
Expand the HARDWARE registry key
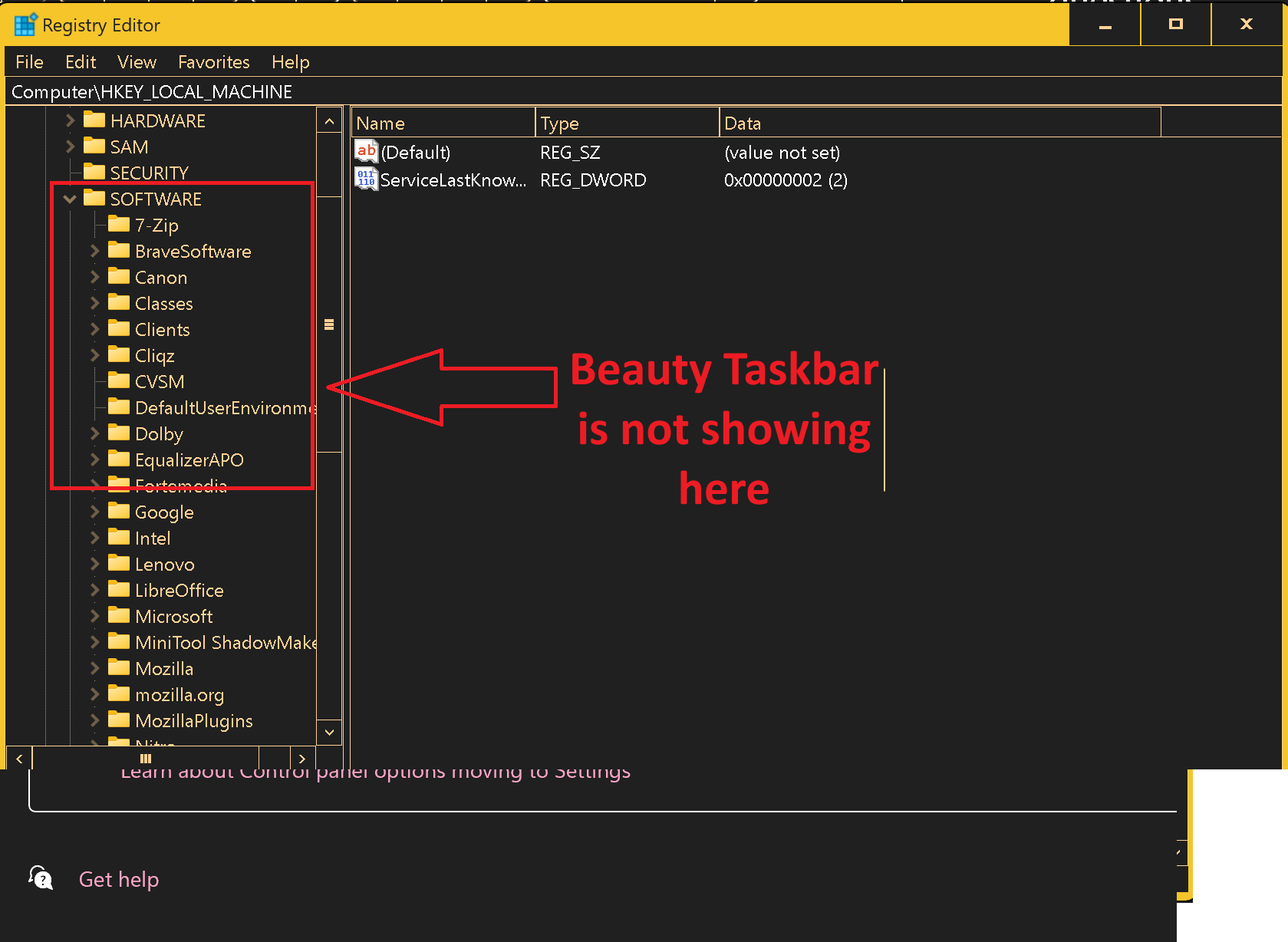pos(70,120)
